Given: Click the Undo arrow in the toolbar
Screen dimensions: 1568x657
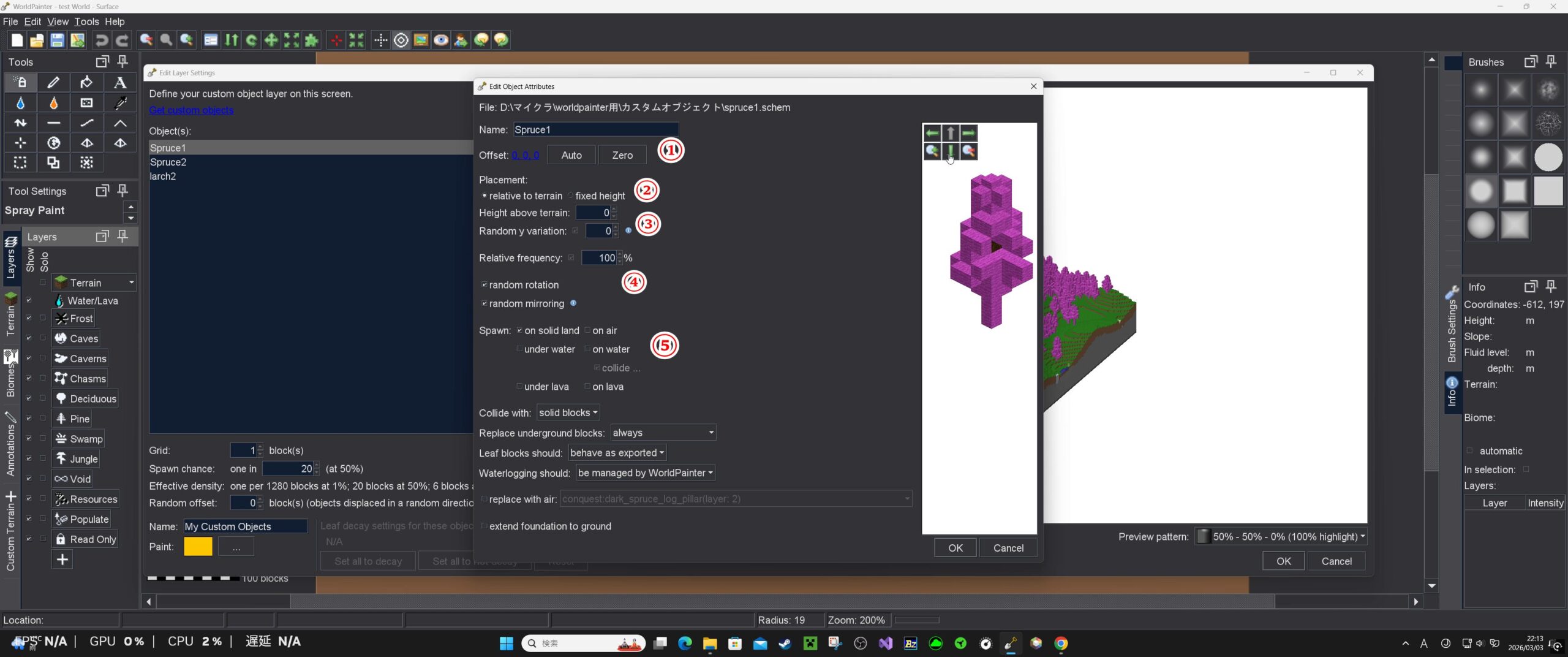Looking at the screenshot, I should pos(102,40).
